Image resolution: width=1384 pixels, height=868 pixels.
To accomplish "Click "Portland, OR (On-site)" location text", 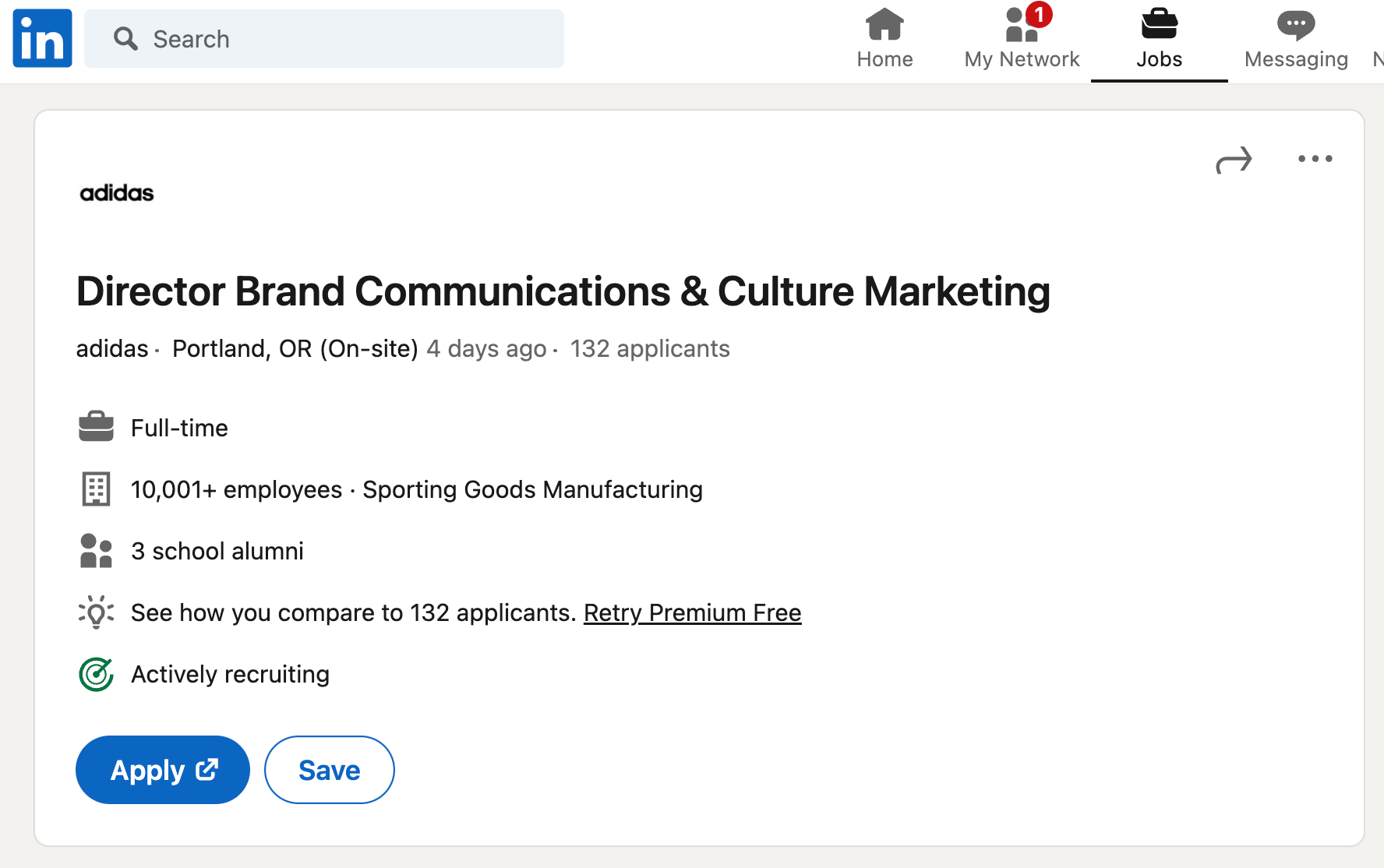I will point(295,348).
